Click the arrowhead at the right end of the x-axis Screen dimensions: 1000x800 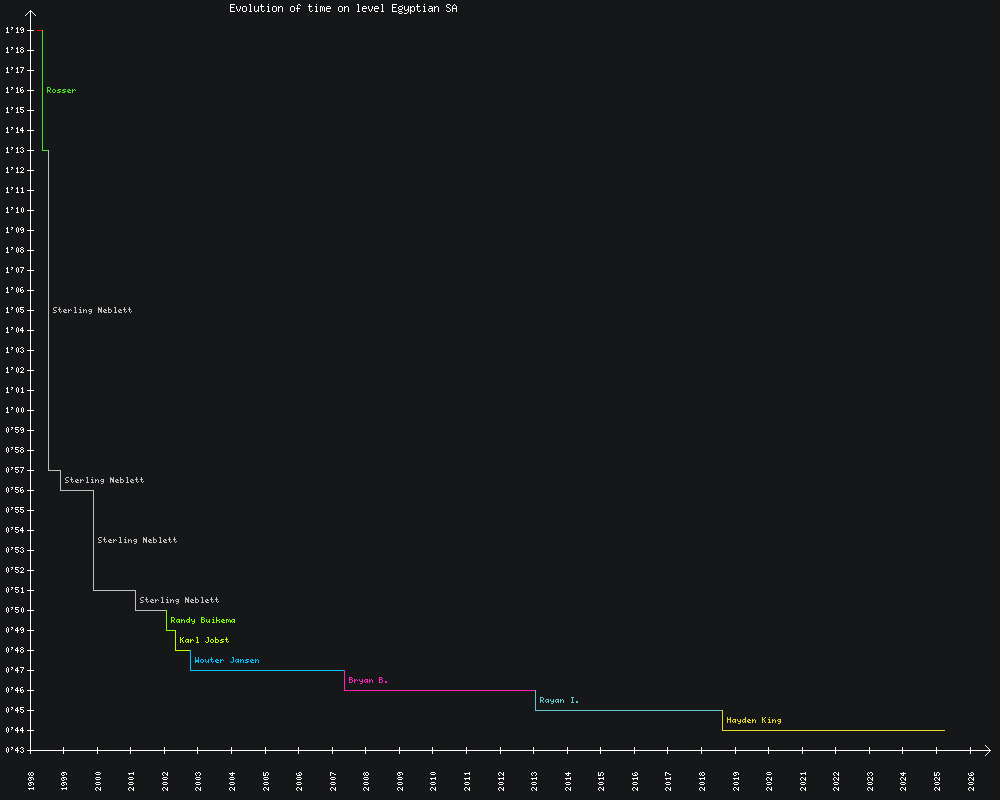pos(987,750)
